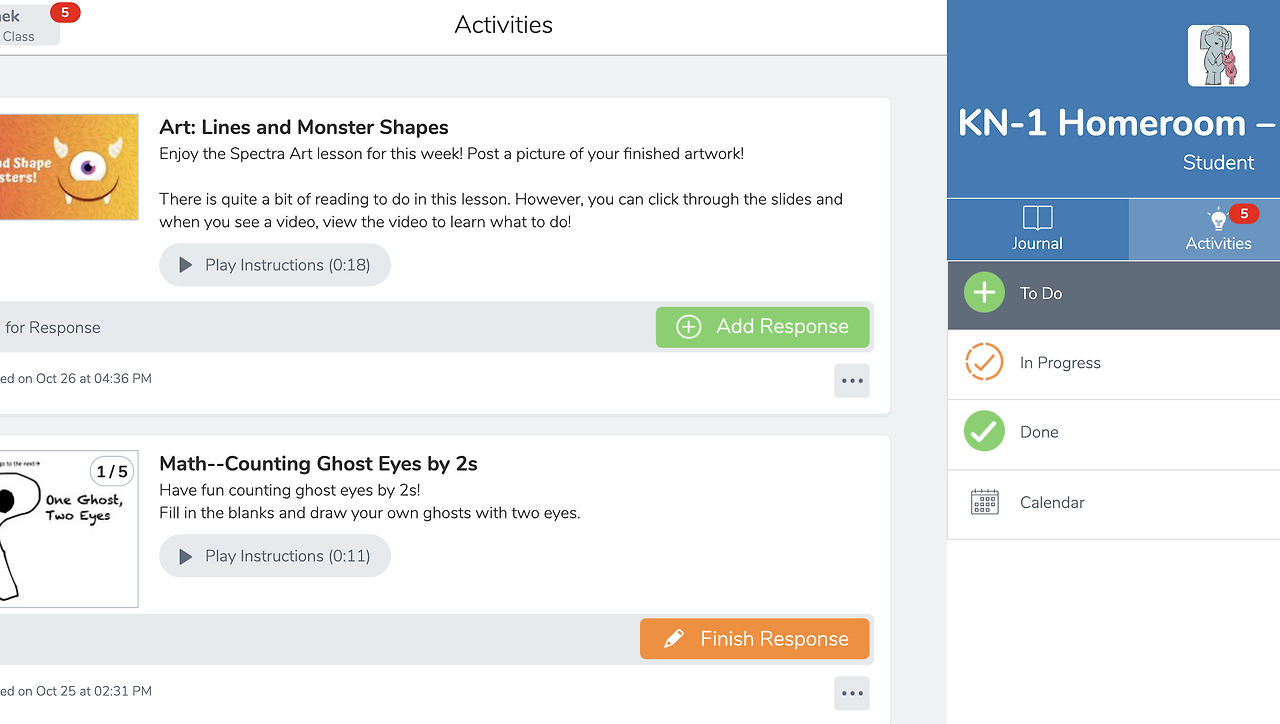The image size is (1280, 724).
Task: Open the ghost eyes worksheet thumbnail
Action: pyautogui.click(x=69, y=529)
